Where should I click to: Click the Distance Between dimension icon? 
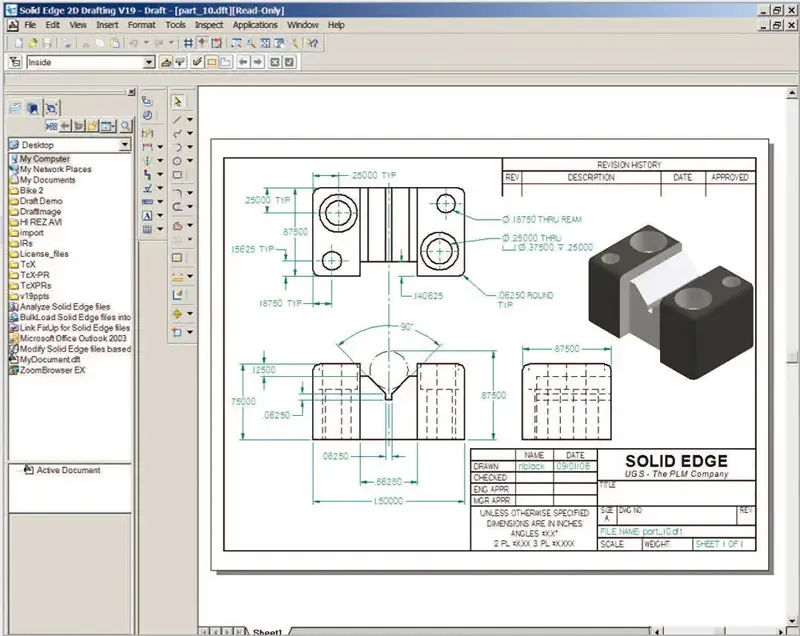(x=147, y=146)
